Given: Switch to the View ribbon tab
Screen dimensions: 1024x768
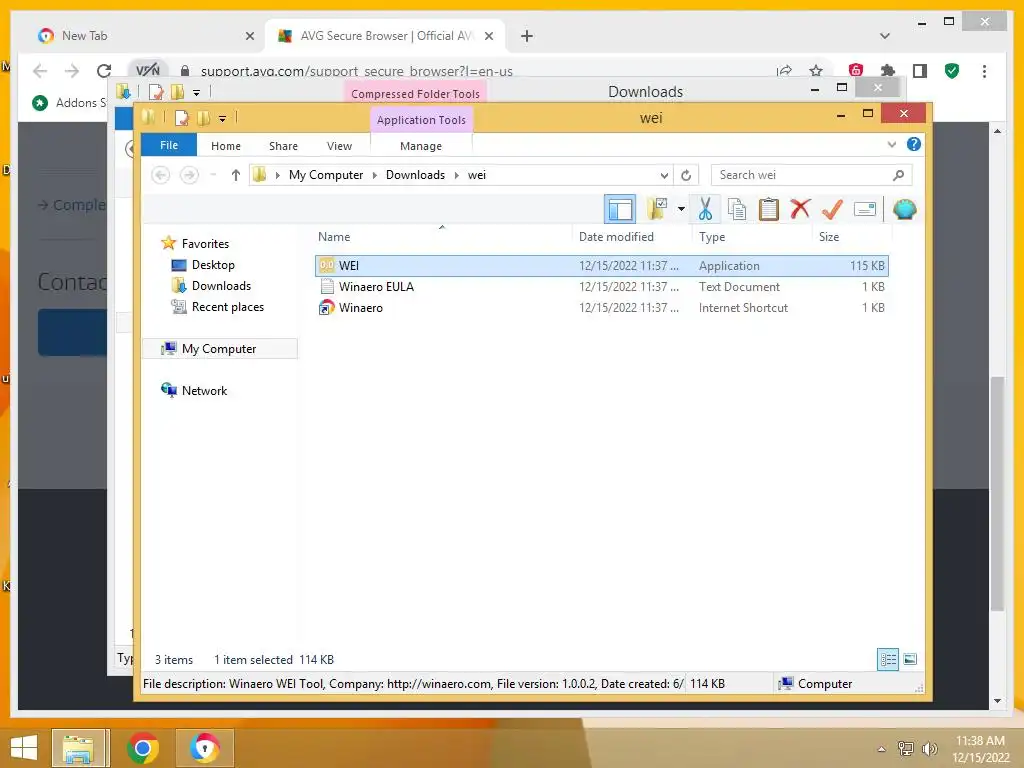Looking at the screenshot, I should 339,146.
